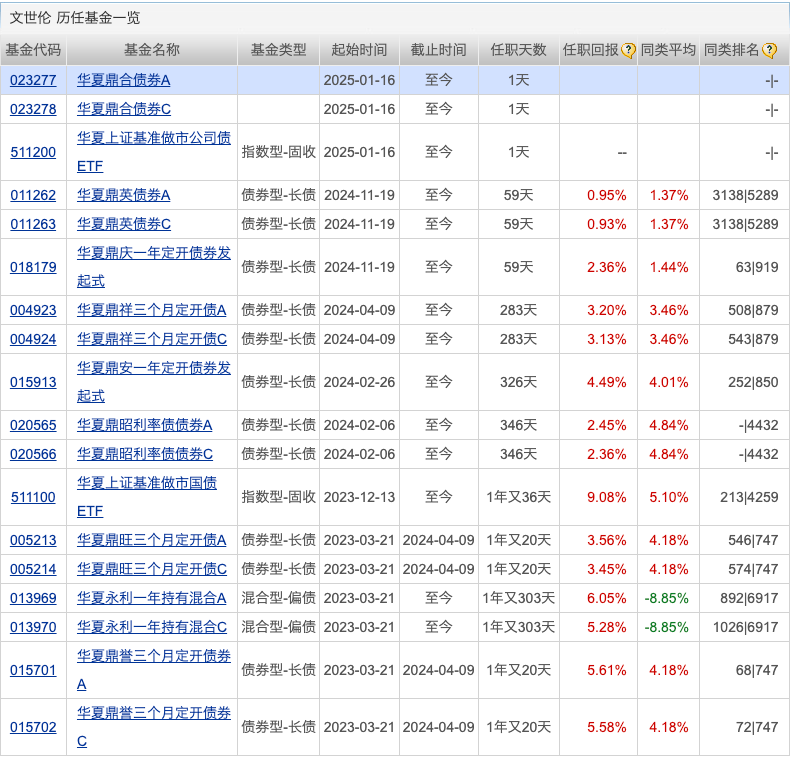Open 华夏永利一年持有混合C link
Image resolution: width=792 pixels, height=758 pixels.
[152, 627]
